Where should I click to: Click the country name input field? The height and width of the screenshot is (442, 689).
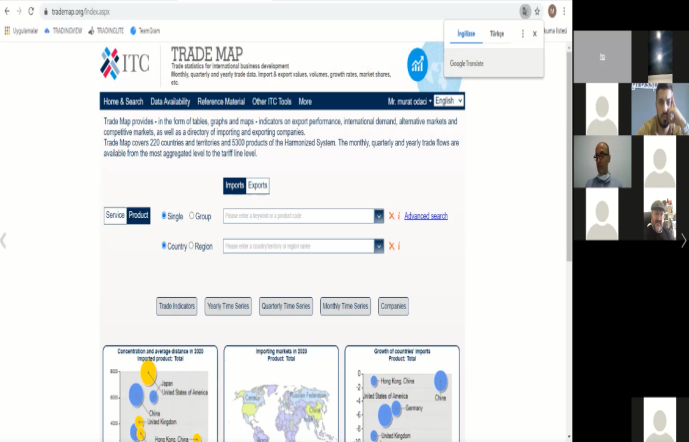pyautogui.click(x=298, y=246)
